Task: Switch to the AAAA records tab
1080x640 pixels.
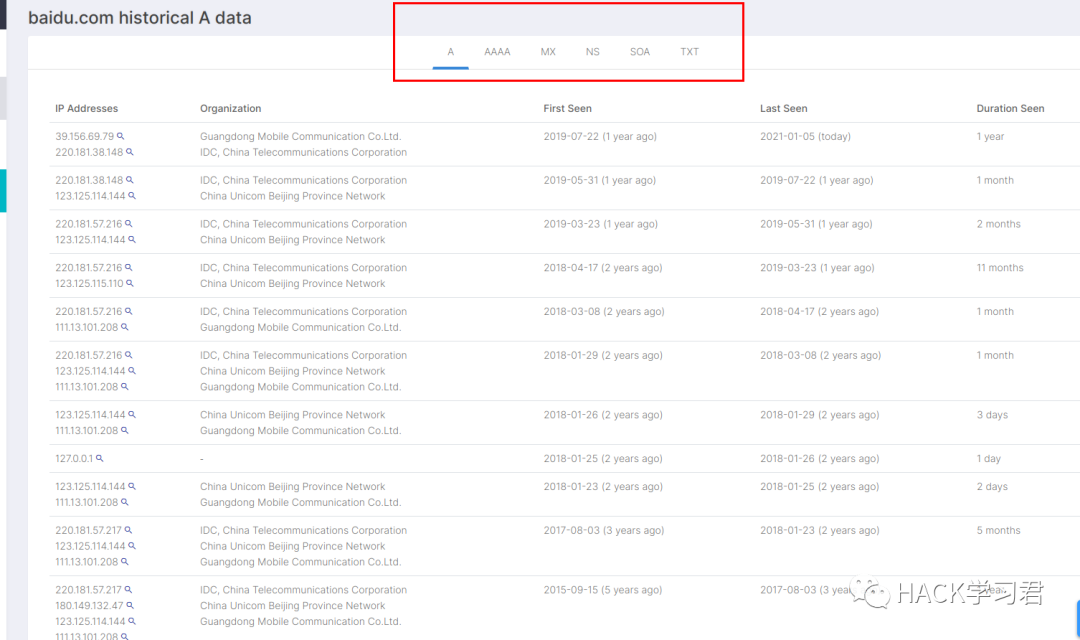Action: pyautogui.click(x=497, y=52)
